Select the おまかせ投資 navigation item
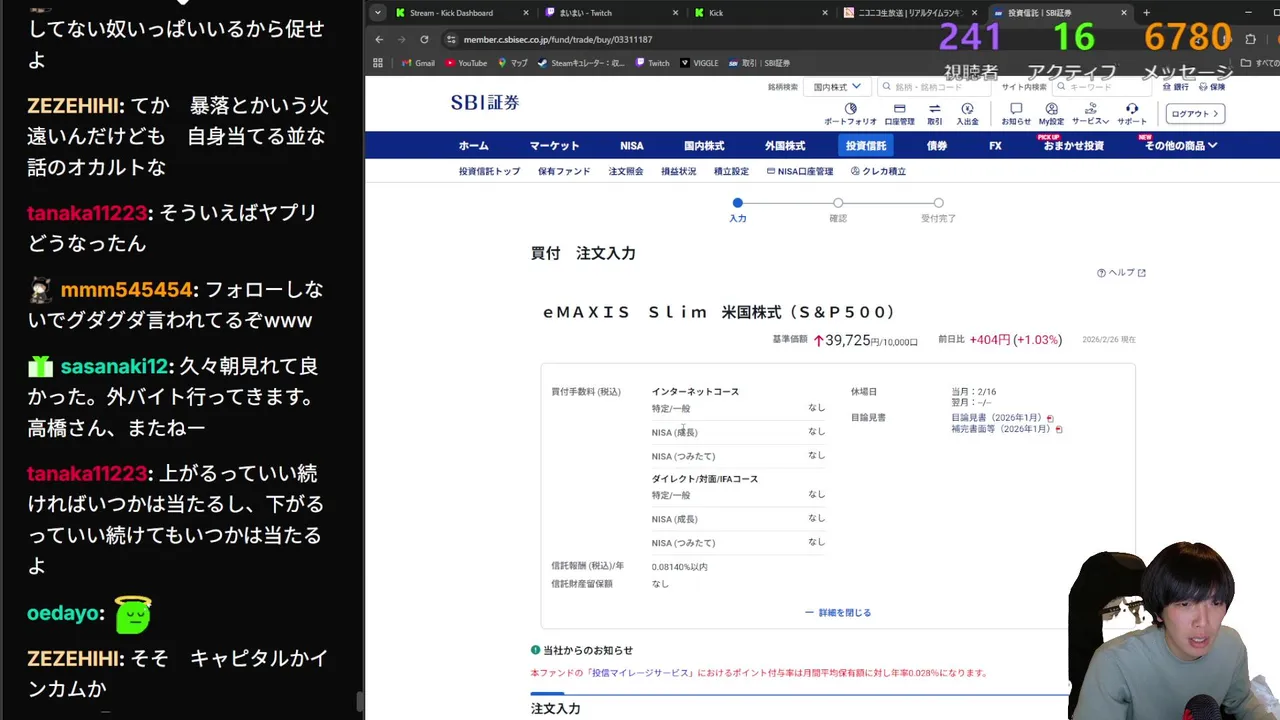The height and width of the screenshot is (720, 1280). click(x=1074, y=145)
